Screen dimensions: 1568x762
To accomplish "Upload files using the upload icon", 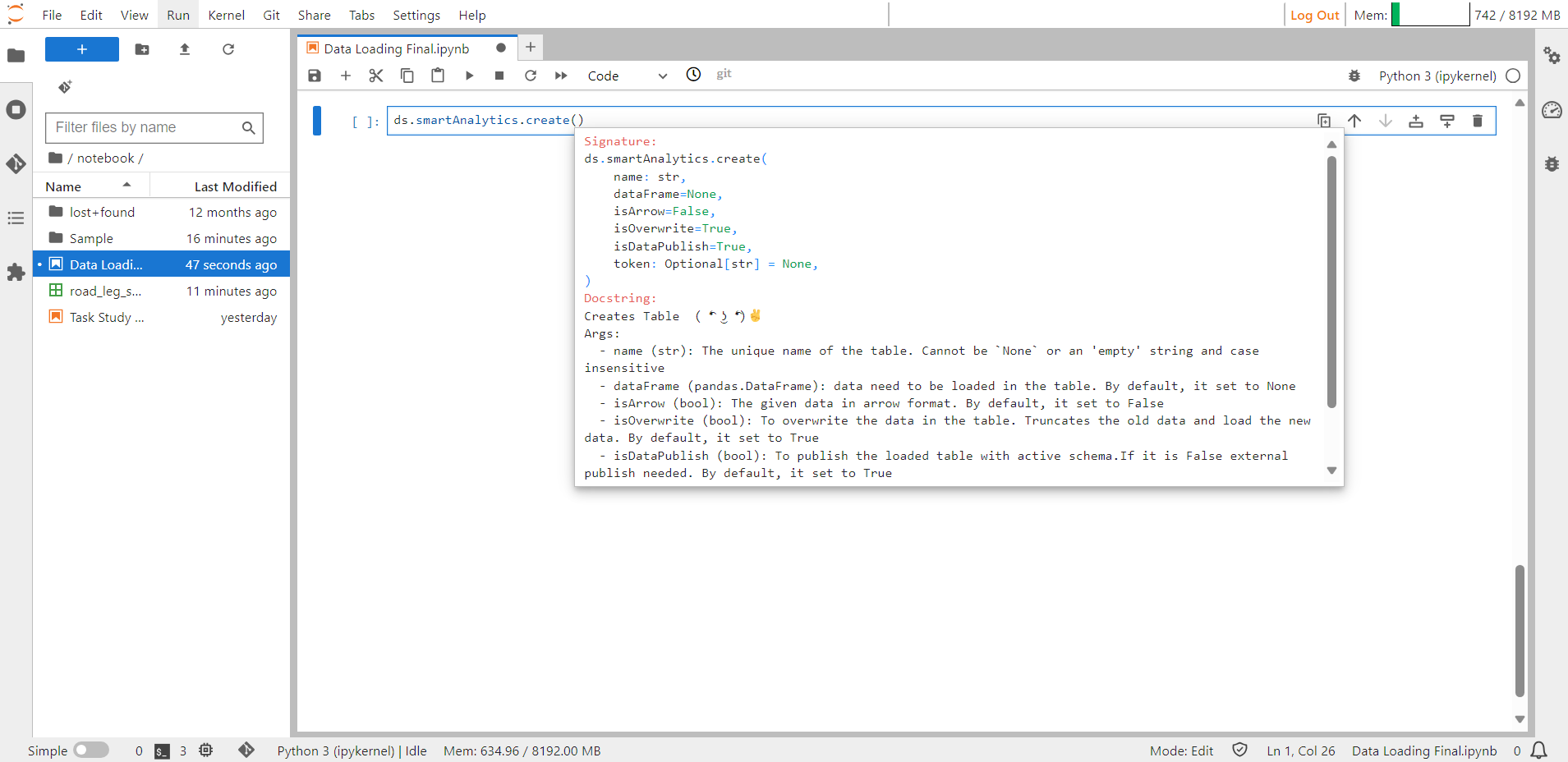I will point(184,49).
